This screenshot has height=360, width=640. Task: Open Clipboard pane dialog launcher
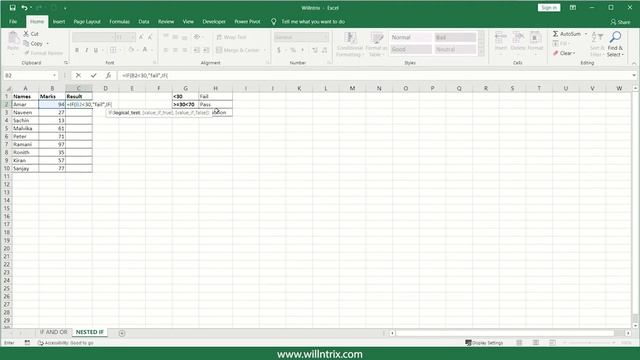coord(66,63)
